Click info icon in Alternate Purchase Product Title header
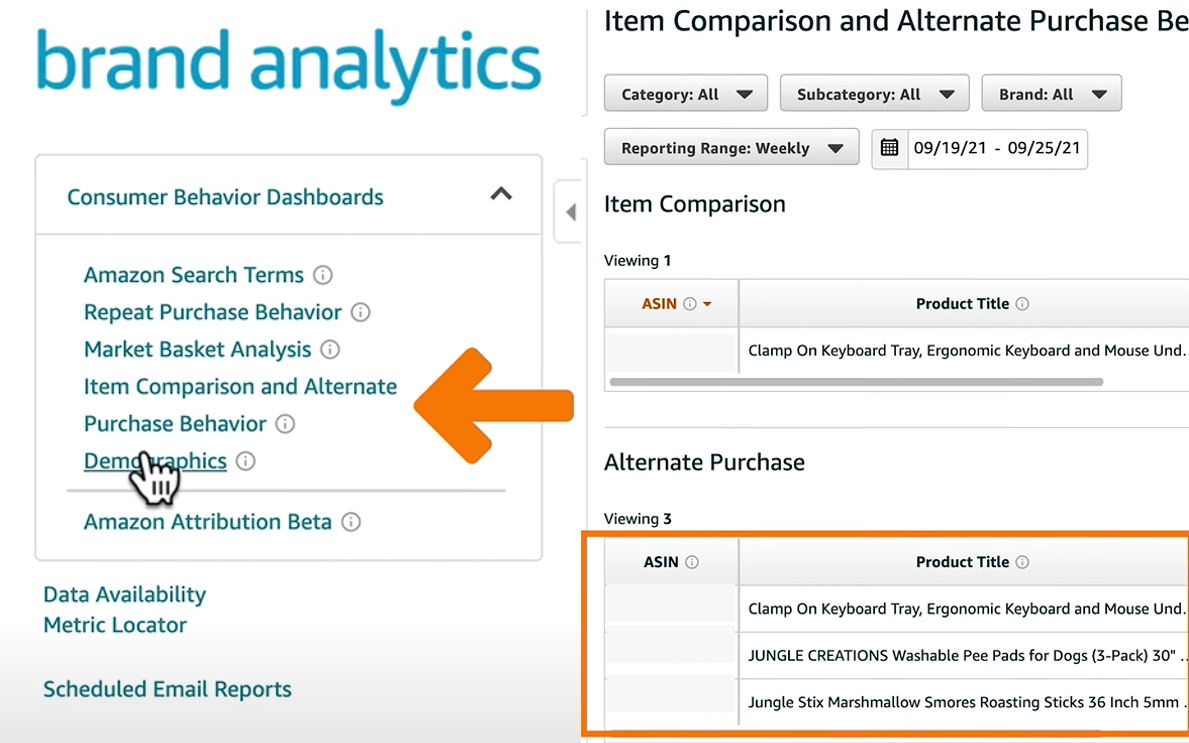Image resolution: width=1189 pixels, height=743 pixels. pyautogui.click(x=1022, y=562)
